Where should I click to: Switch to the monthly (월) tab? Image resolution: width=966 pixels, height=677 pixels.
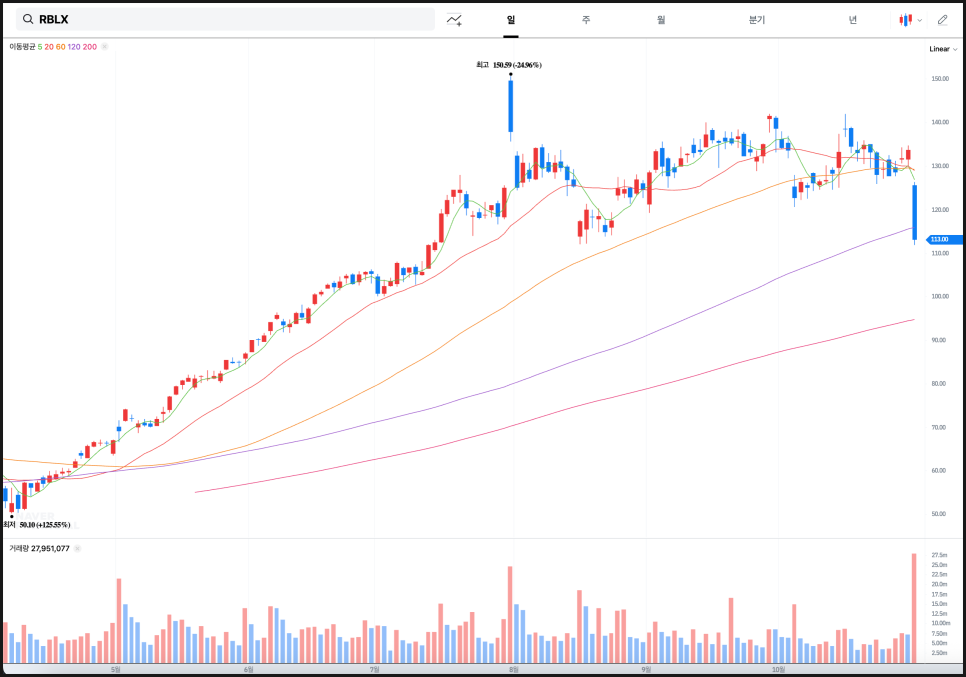(x=661, y=19)
